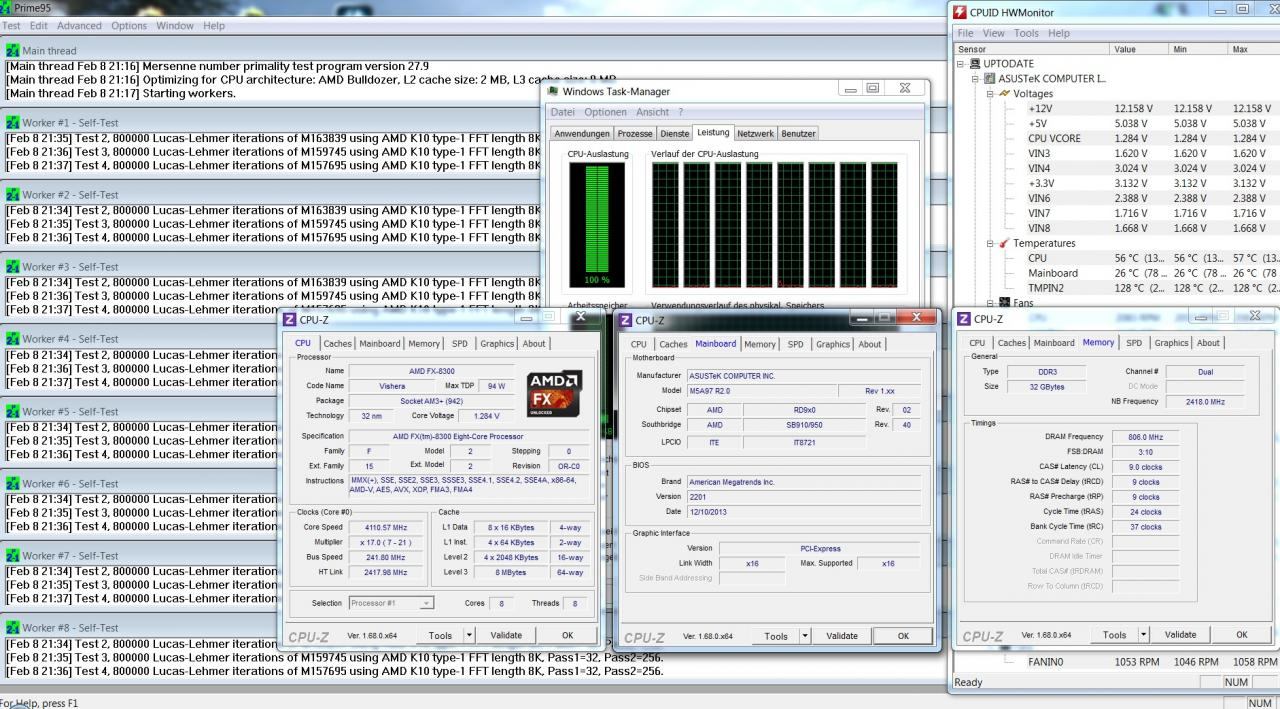Open the Processor #1 selection dropdown
The width and height of the screenshot is (1280, 709).
coord(427,603)
